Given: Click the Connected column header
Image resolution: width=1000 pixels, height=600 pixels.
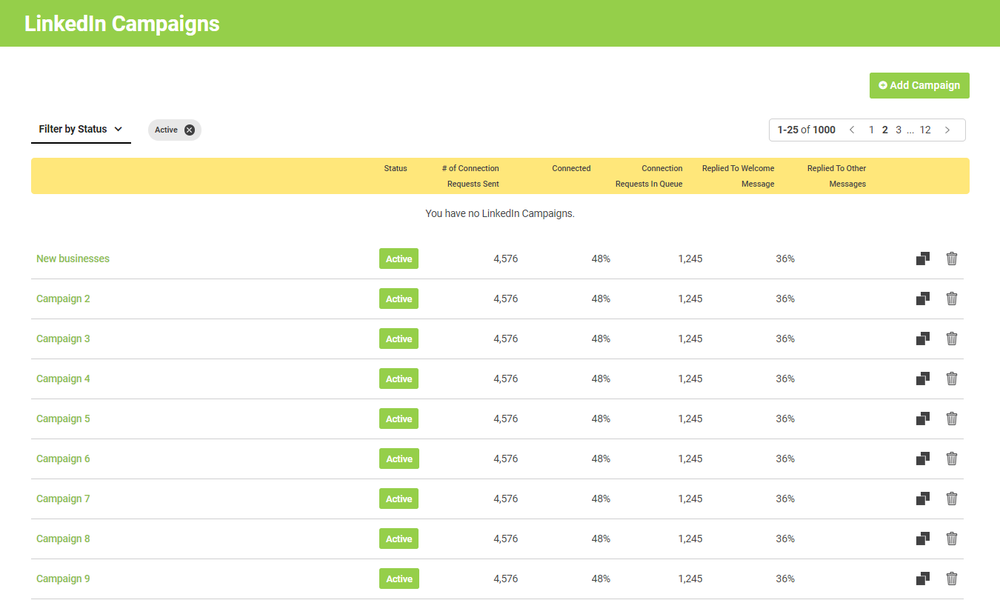Looking at the screenshot, I should click(x=571, y=168).
